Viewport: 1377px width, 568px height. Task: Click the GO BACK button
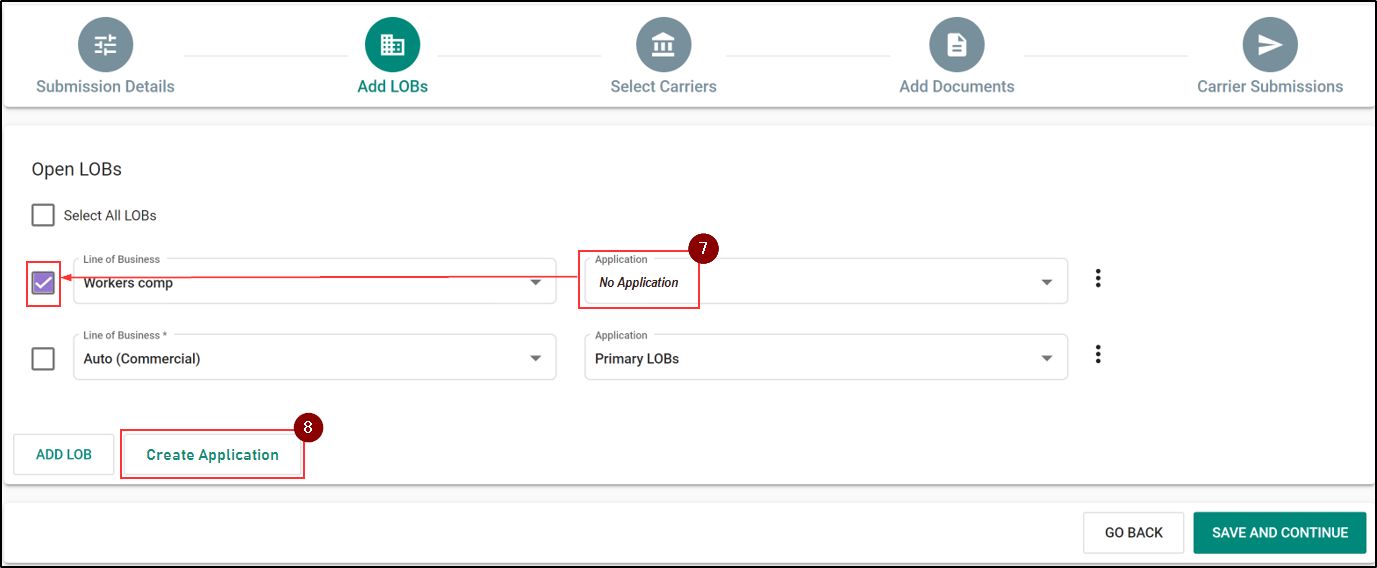coord(1134,533)
